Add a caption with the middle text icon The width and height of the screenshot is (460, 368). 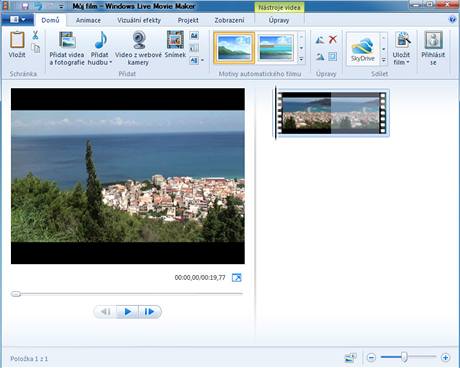194,48
